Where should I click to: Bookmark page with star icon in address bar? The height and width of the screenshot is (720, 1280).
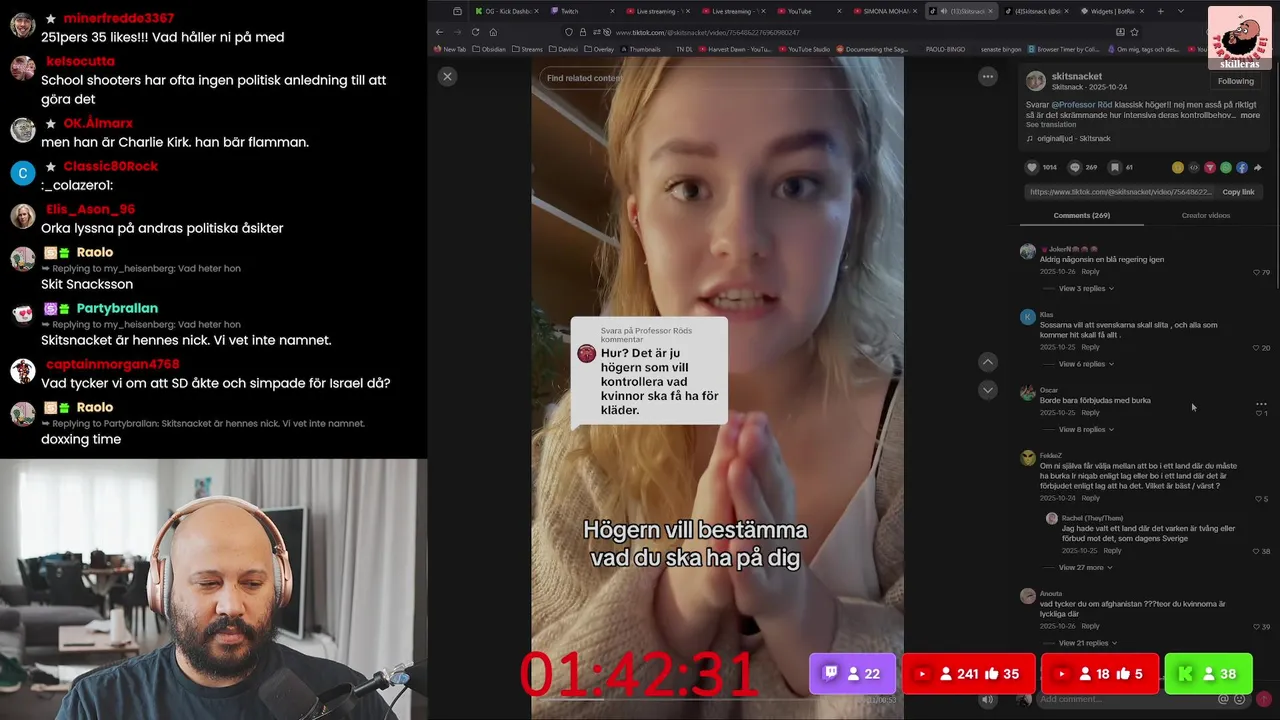1134,32
